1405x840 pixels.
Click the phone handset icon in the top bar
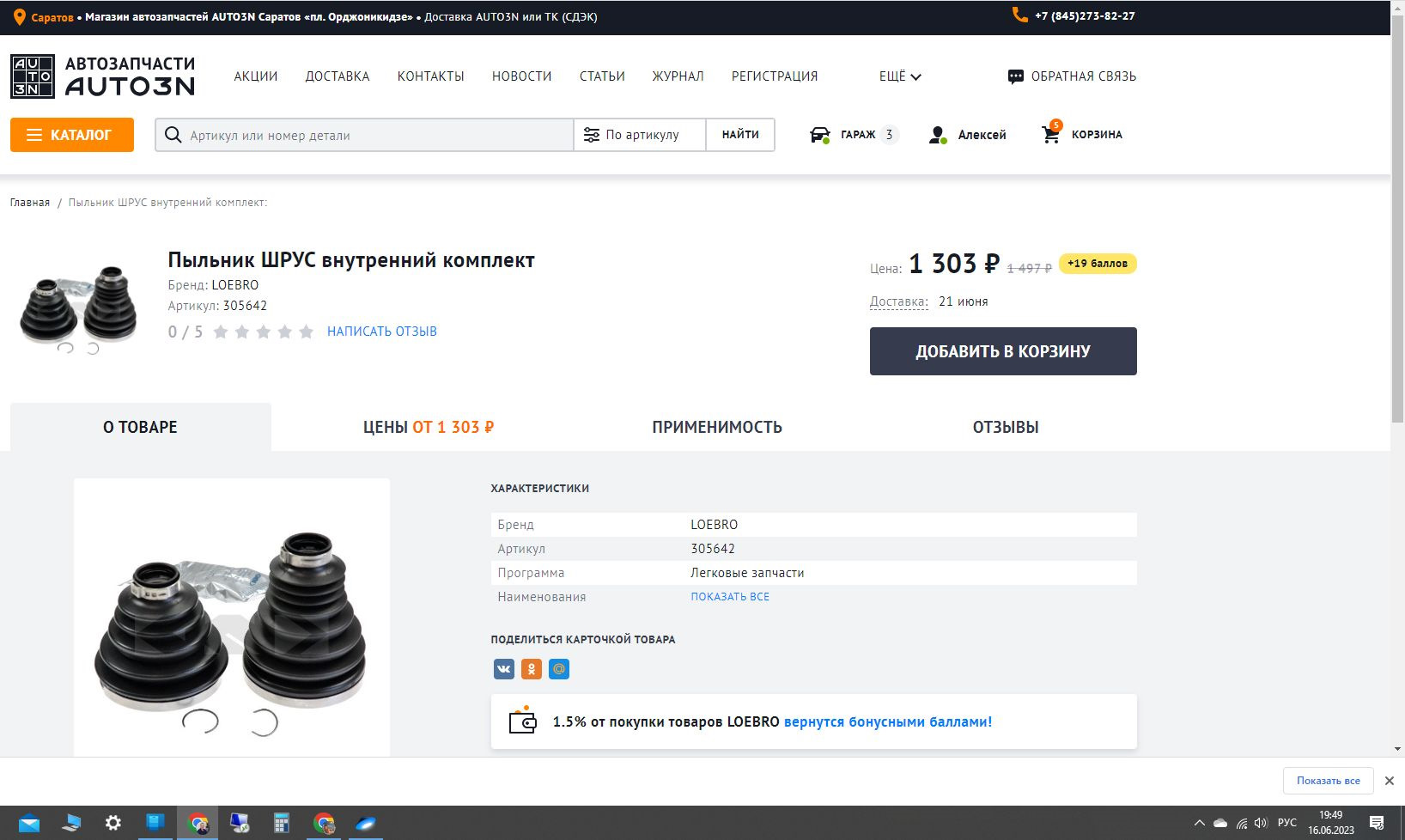pyautogui.click(x=1020, y=15)
